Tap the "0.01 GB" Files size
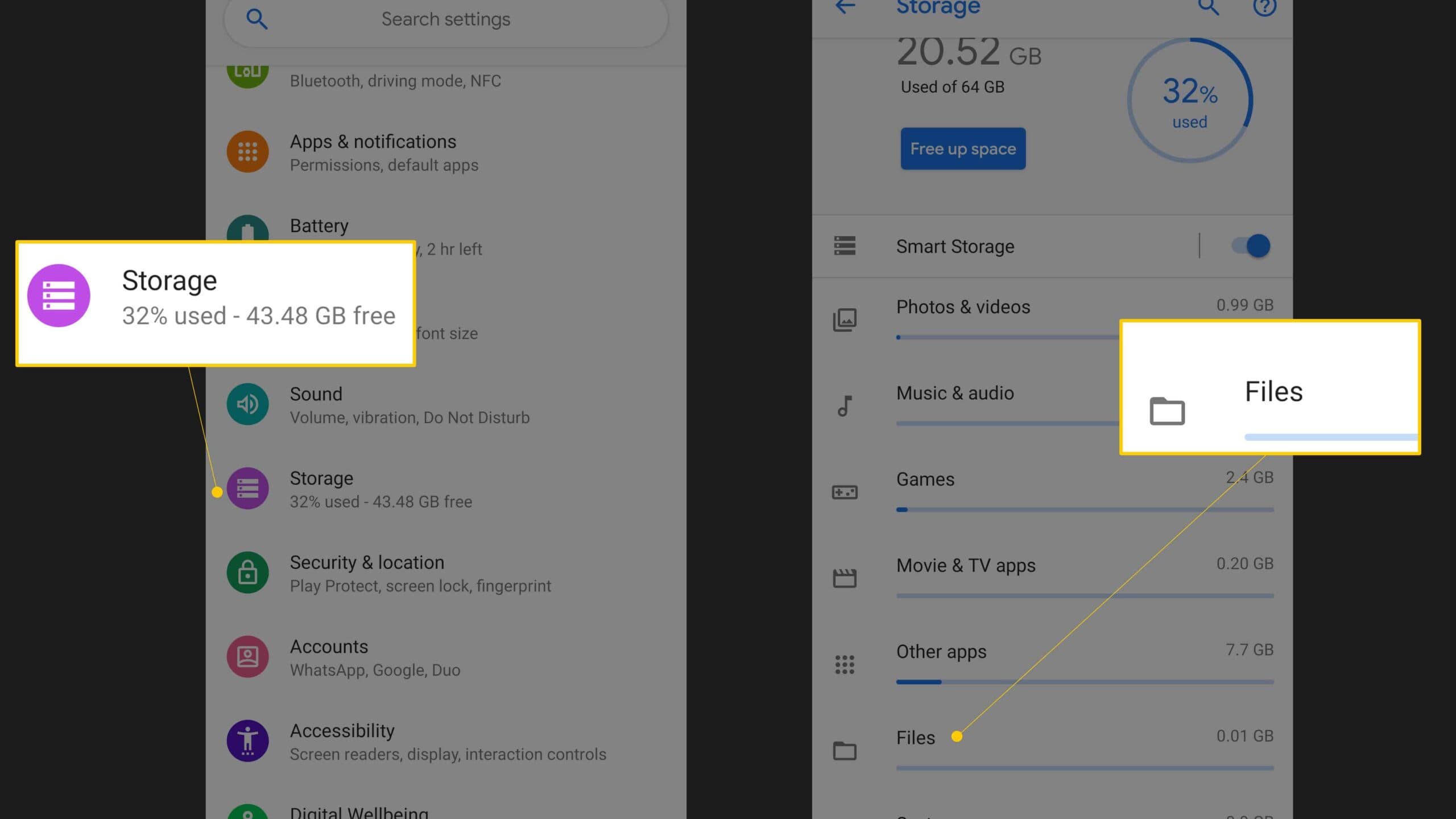 pyautogui.click(x=1245, y=736)
